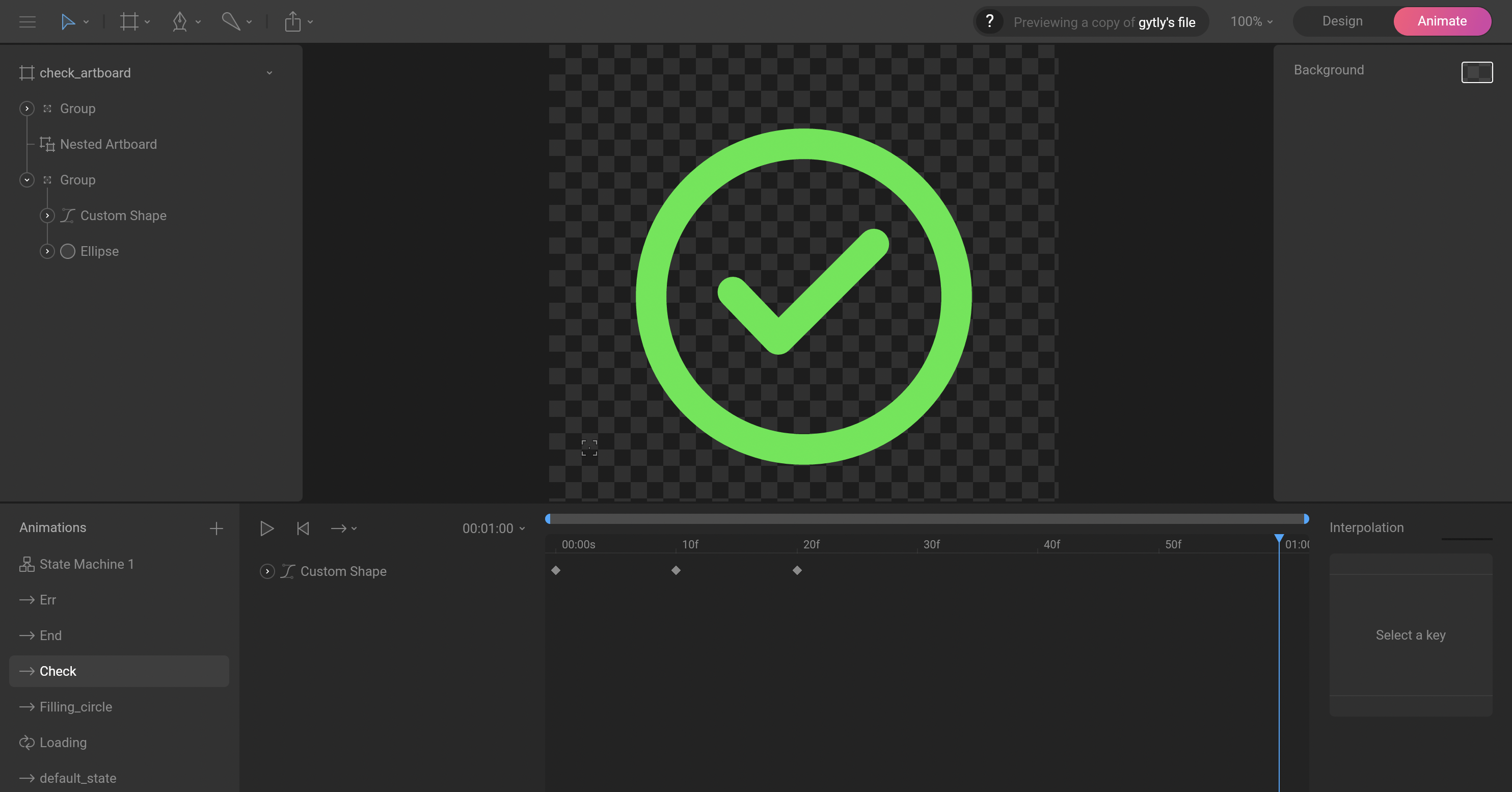Play the Check animation
This screenshot has height=792, width=1512.
pos(266,529)
